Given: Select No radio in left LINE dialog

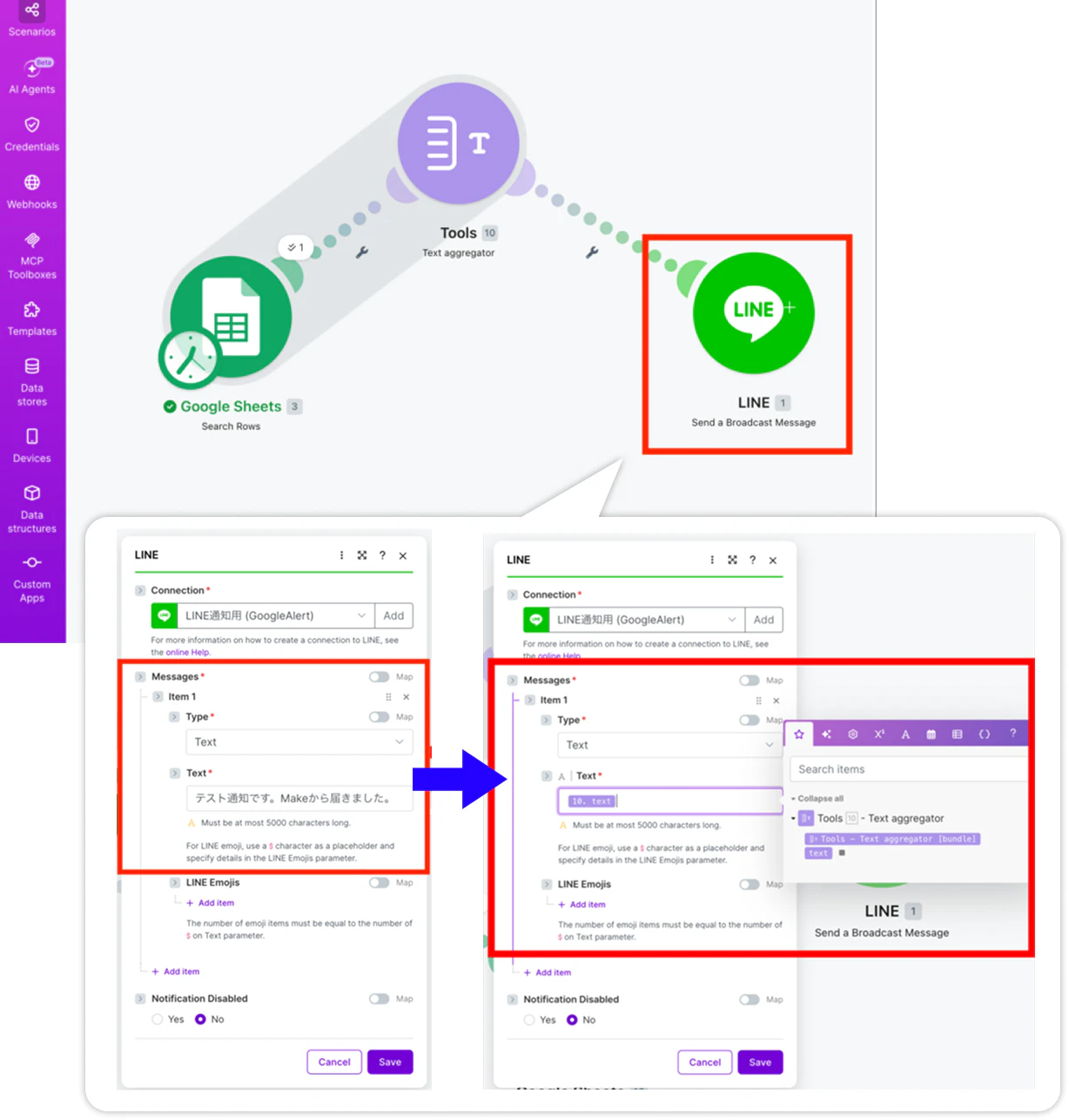Looking at the screenshot, I should [x=200, y=1019].
